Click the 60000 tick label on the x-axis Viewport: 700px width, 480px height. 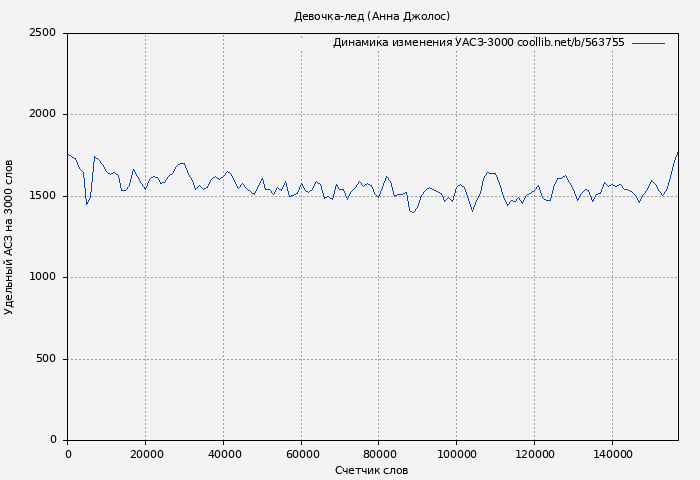tap(301, 454)
